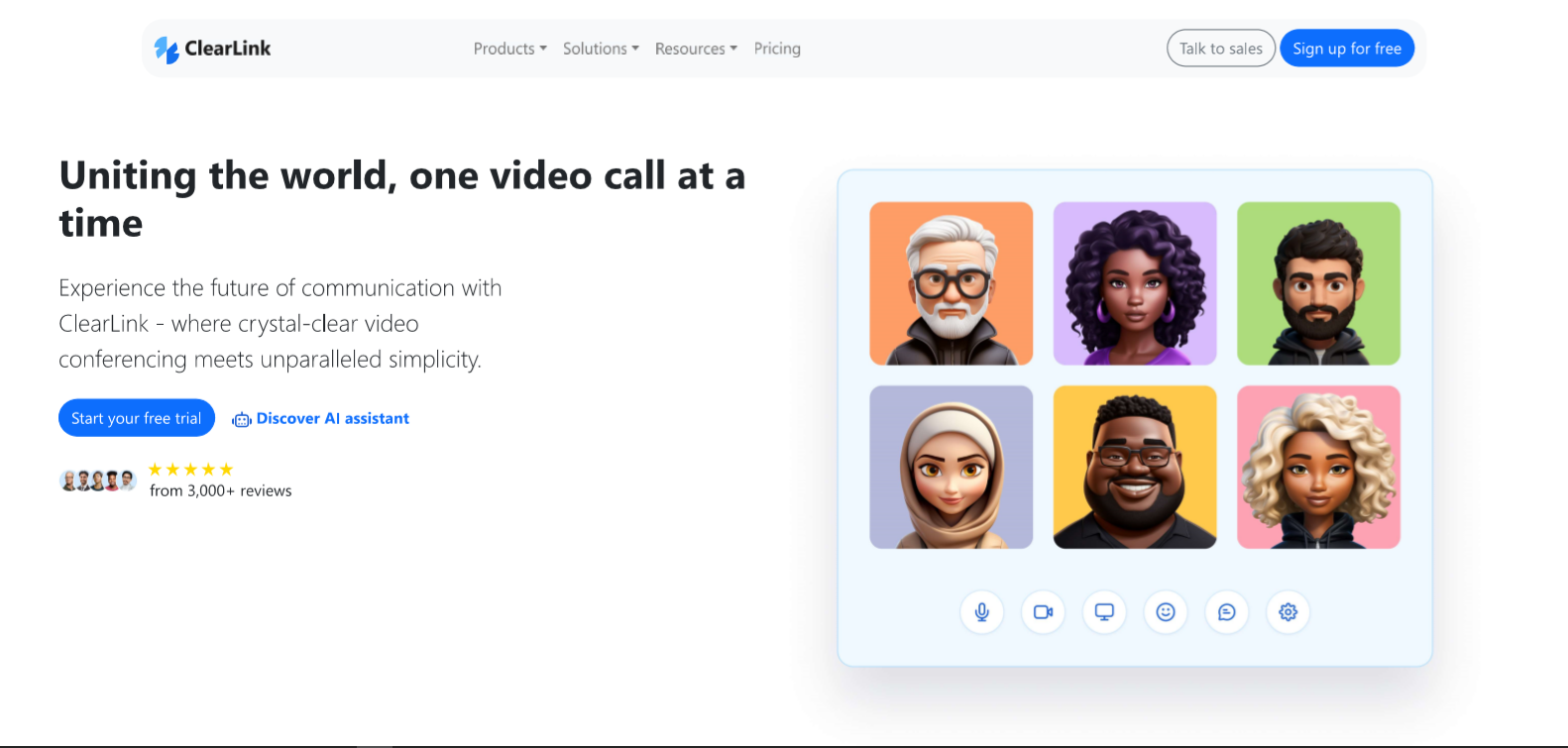Viewport: 1568px width, 748px height.
Task: Select the woman with purple curly hair tile
Action: click(1135, 283)
